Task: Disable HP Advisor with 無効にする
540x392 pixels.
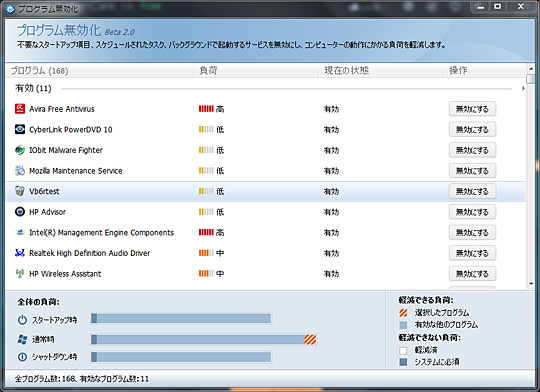Action: (472, 212)
